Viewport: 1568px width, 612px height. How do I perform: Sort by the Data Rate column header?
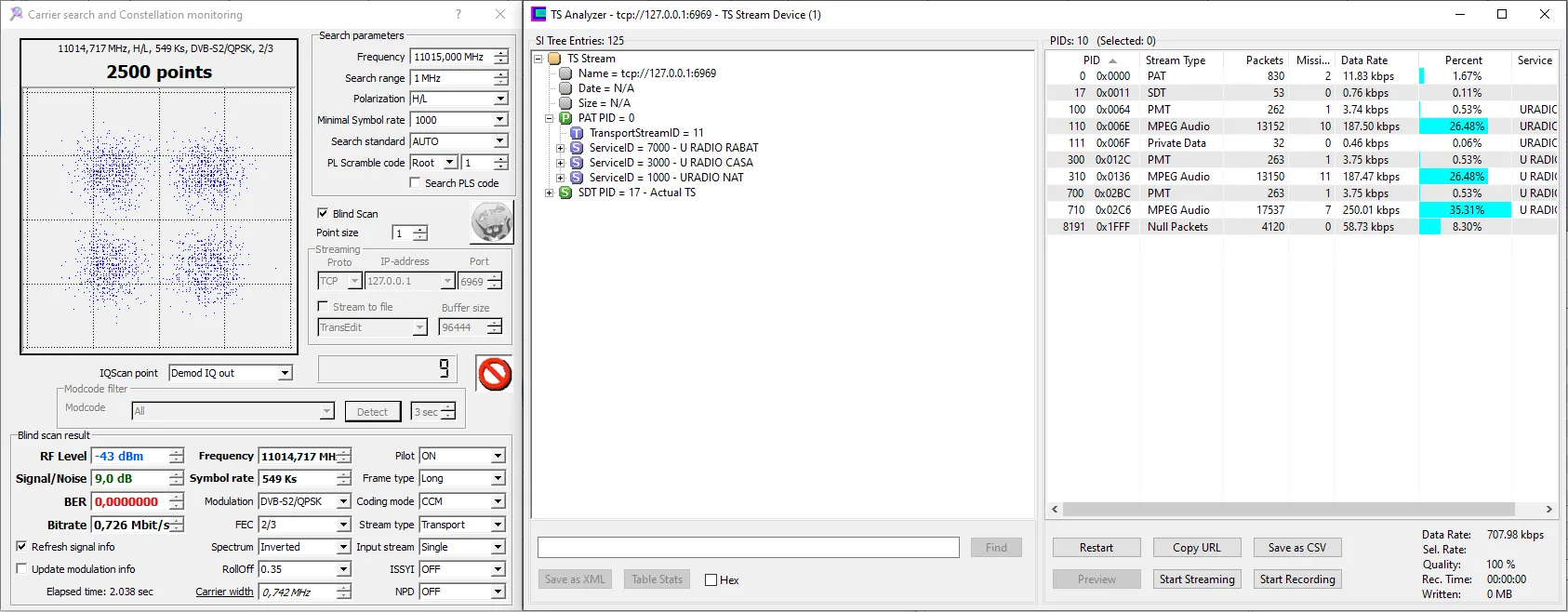[x=1363, y=60]
